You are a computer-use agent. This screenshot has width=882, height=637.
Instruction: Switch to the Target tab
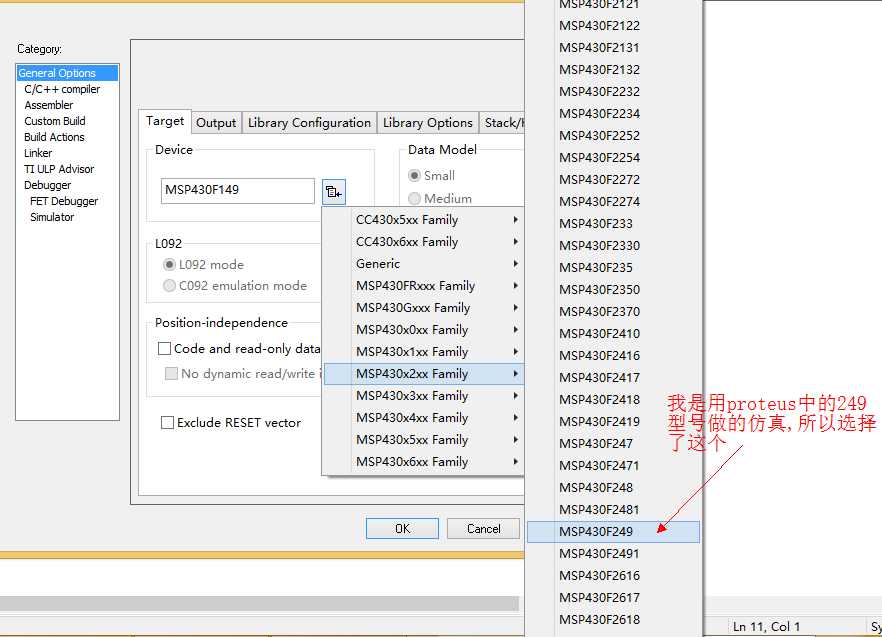[165, 121]
